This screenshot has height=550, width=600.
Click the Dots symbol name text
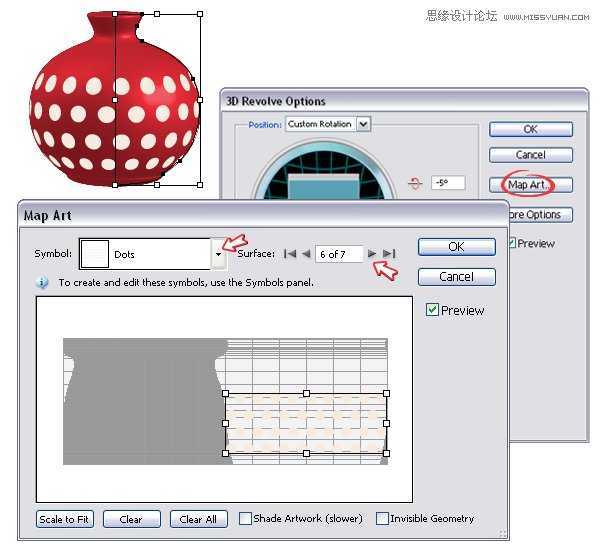coord(124,255)
